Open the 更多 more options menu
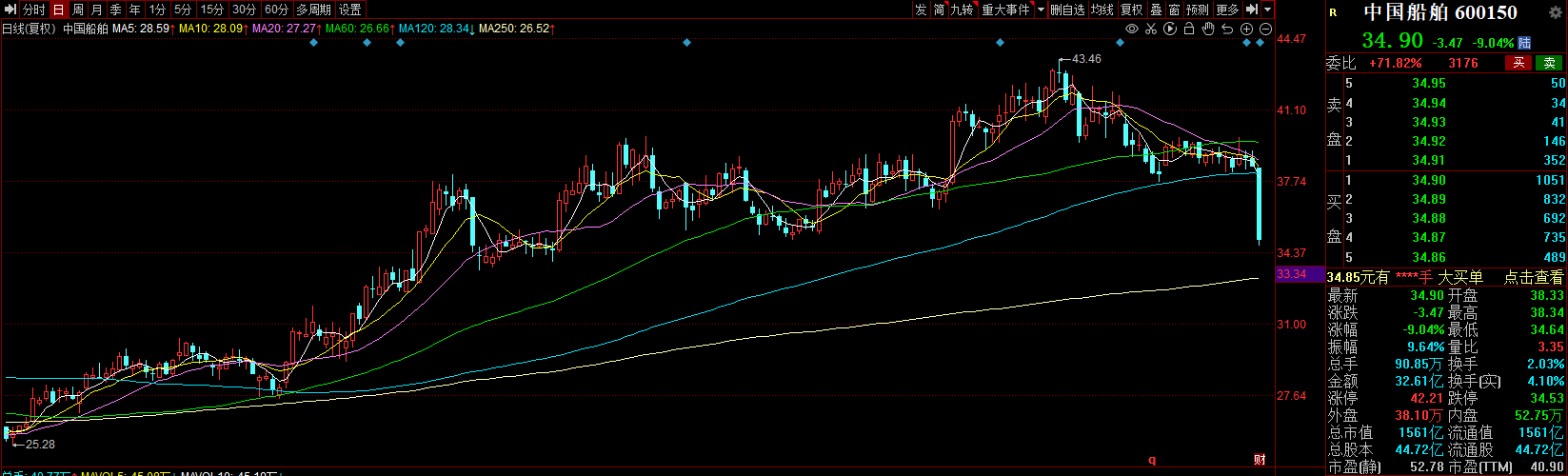The image size is (1568, 476). [x=1228, y=10]
